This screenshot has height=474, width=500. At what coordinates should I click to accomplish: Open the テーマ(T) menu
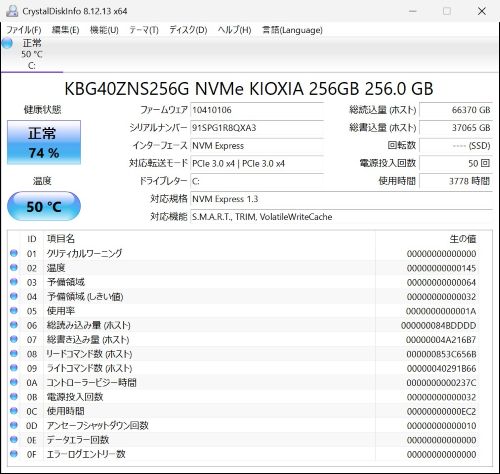[144, 30]
